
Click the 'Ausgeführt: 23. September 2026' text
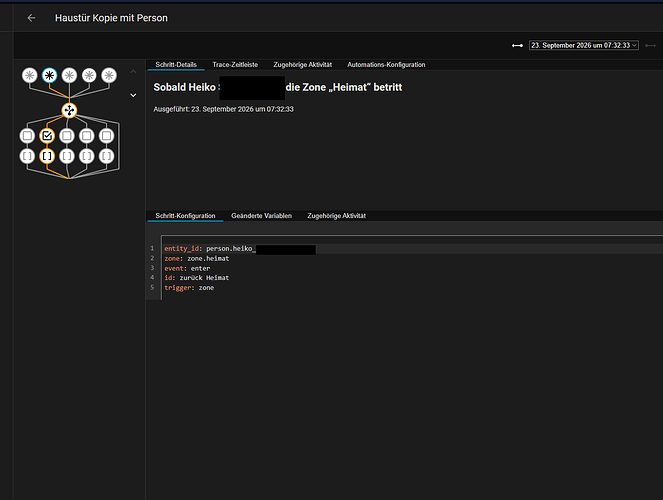click(x=223, y=109)
